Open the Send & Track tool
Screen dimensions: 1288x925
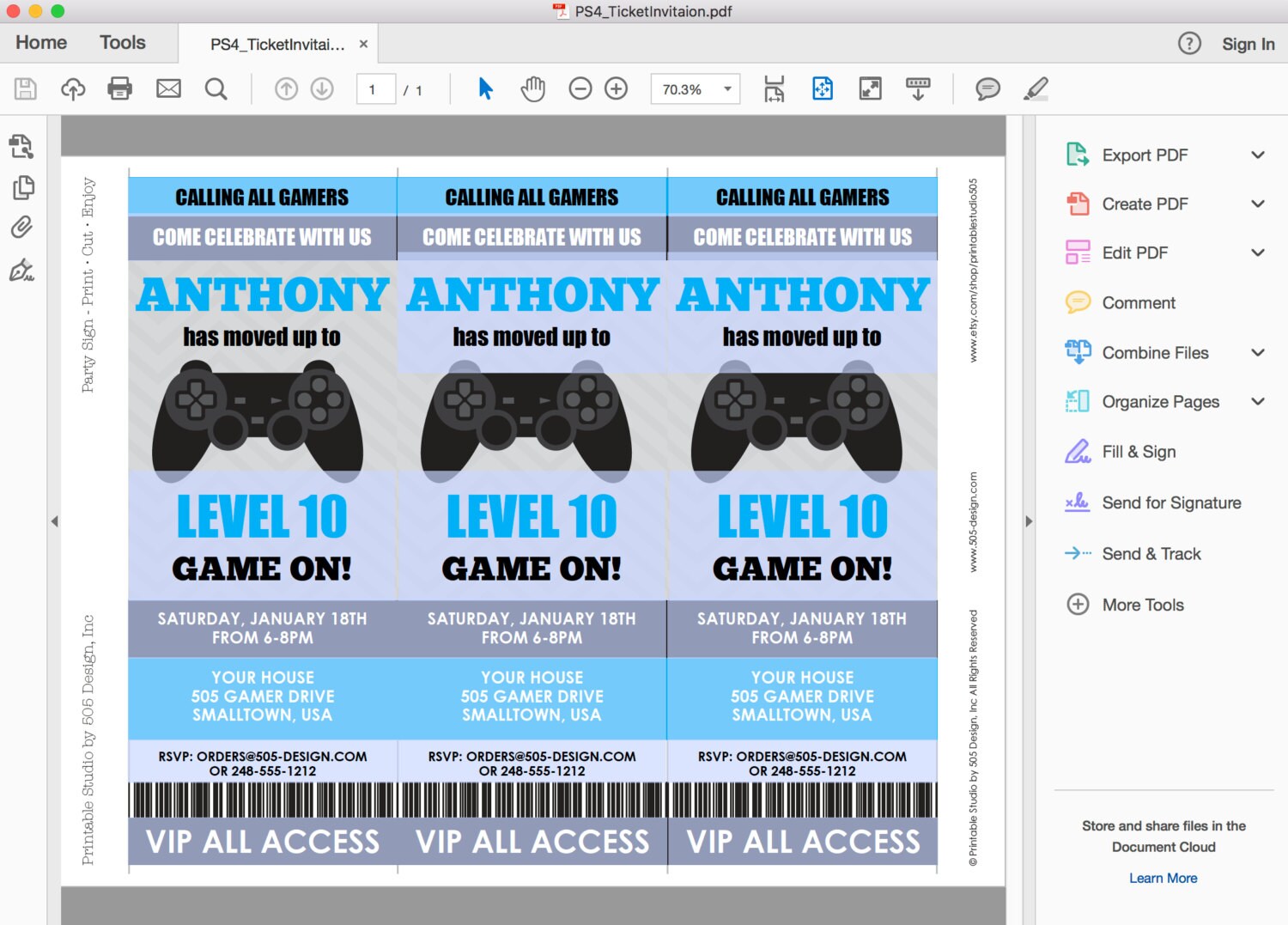[1151, 553]
